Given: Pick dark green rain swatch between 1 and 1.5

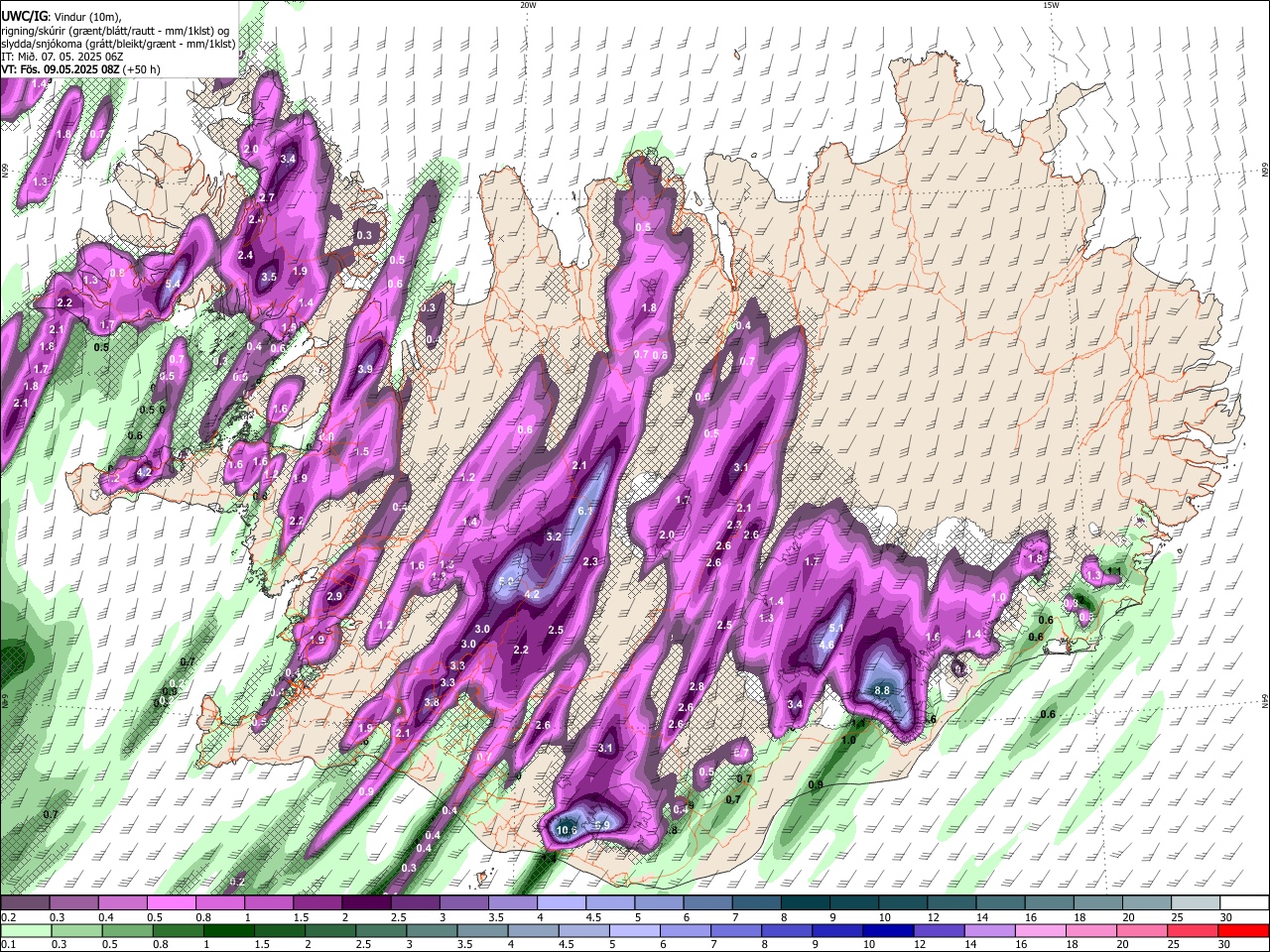Looking at the screenshot, I should tap(228, 931).
